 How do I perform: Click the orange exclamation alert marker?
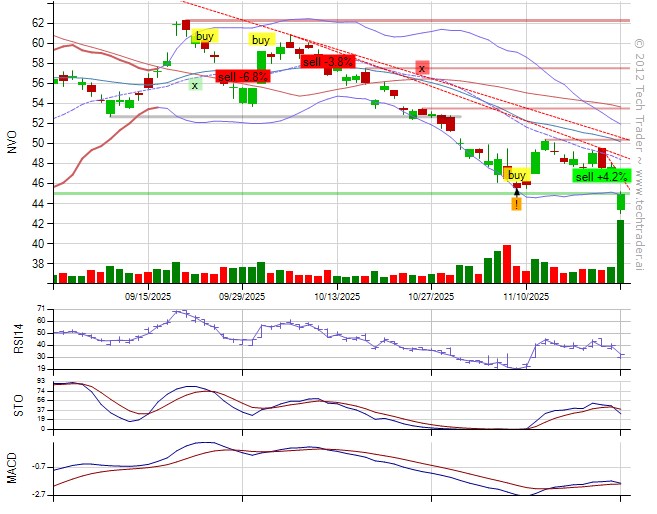coord(516,204)
